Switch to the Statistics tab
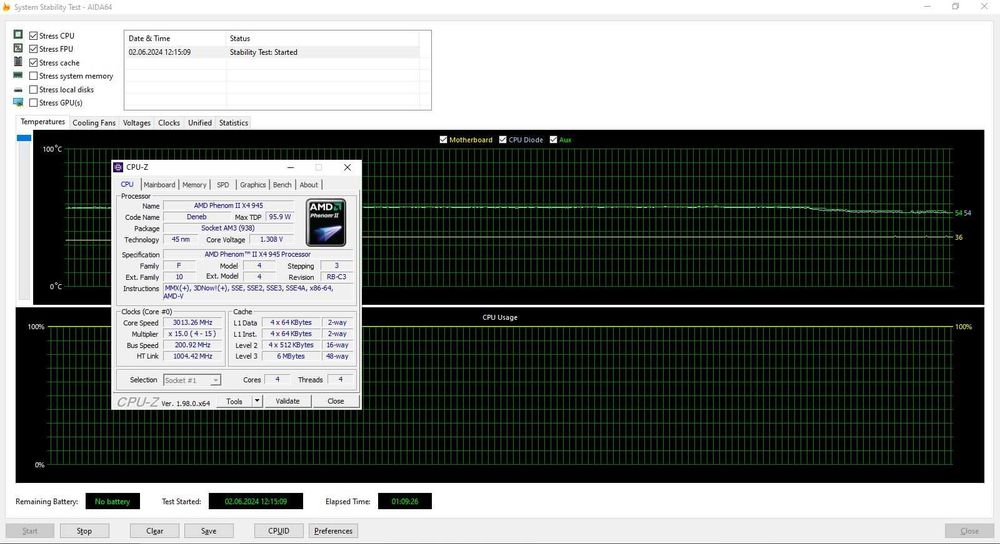 tap(233, 122)
